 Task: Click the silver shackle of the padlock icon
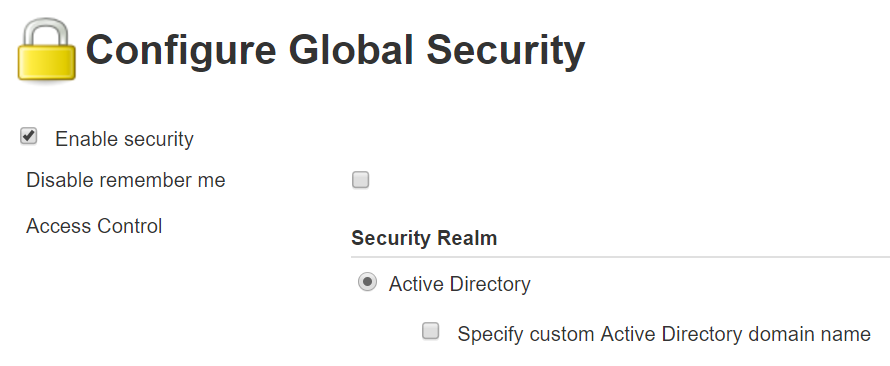coord(47,33)
